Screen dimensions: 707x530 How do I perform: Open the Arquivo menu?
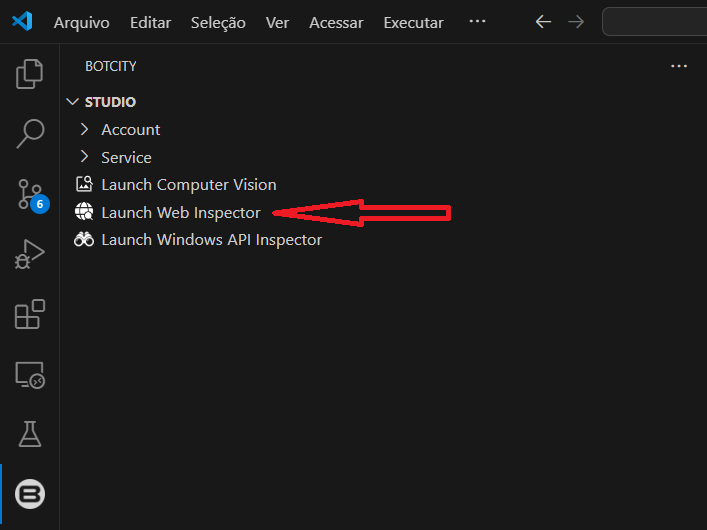point(81,22)
